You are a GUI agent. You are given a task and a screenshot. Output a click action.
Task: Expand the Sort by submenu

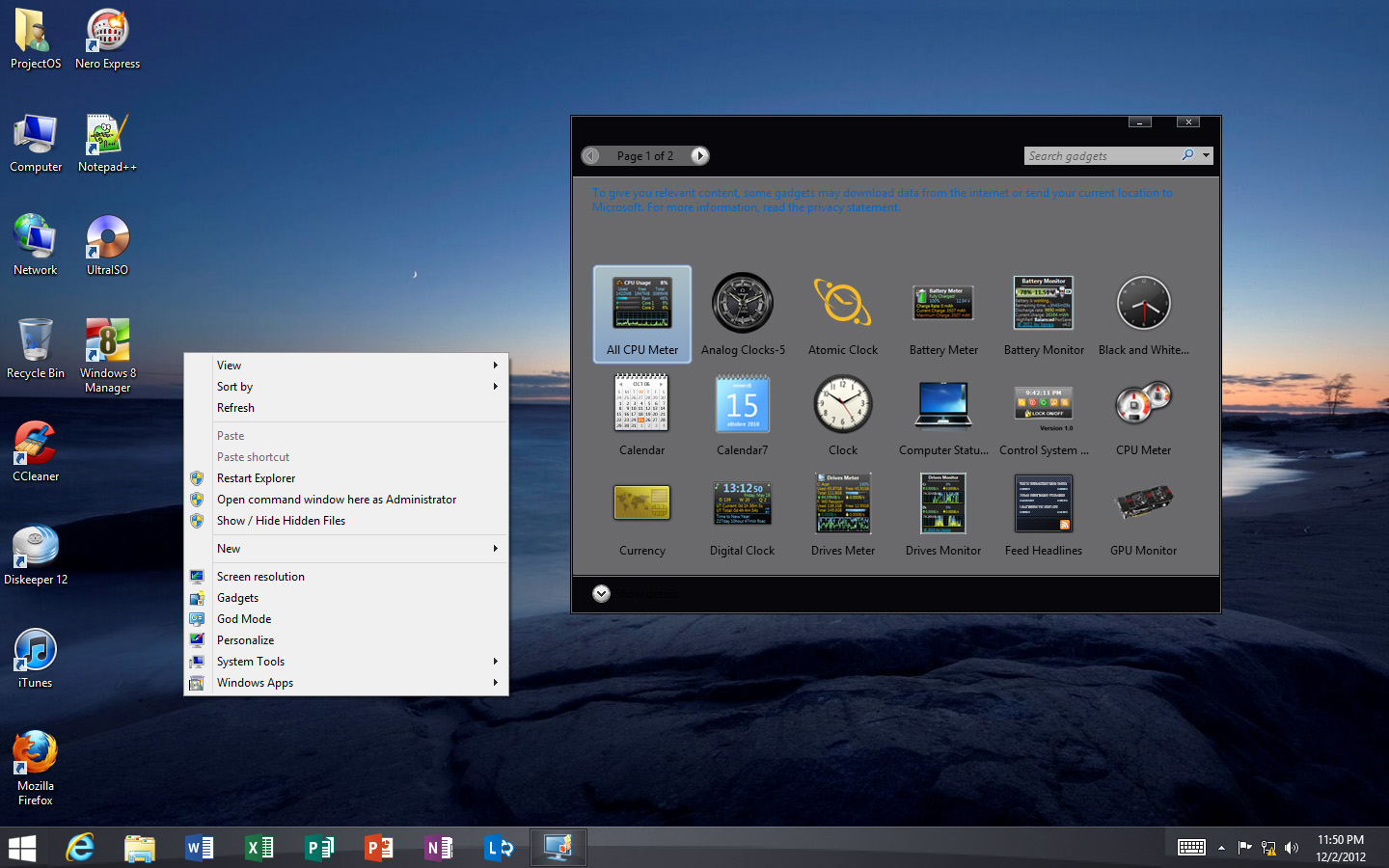[234, 386]
